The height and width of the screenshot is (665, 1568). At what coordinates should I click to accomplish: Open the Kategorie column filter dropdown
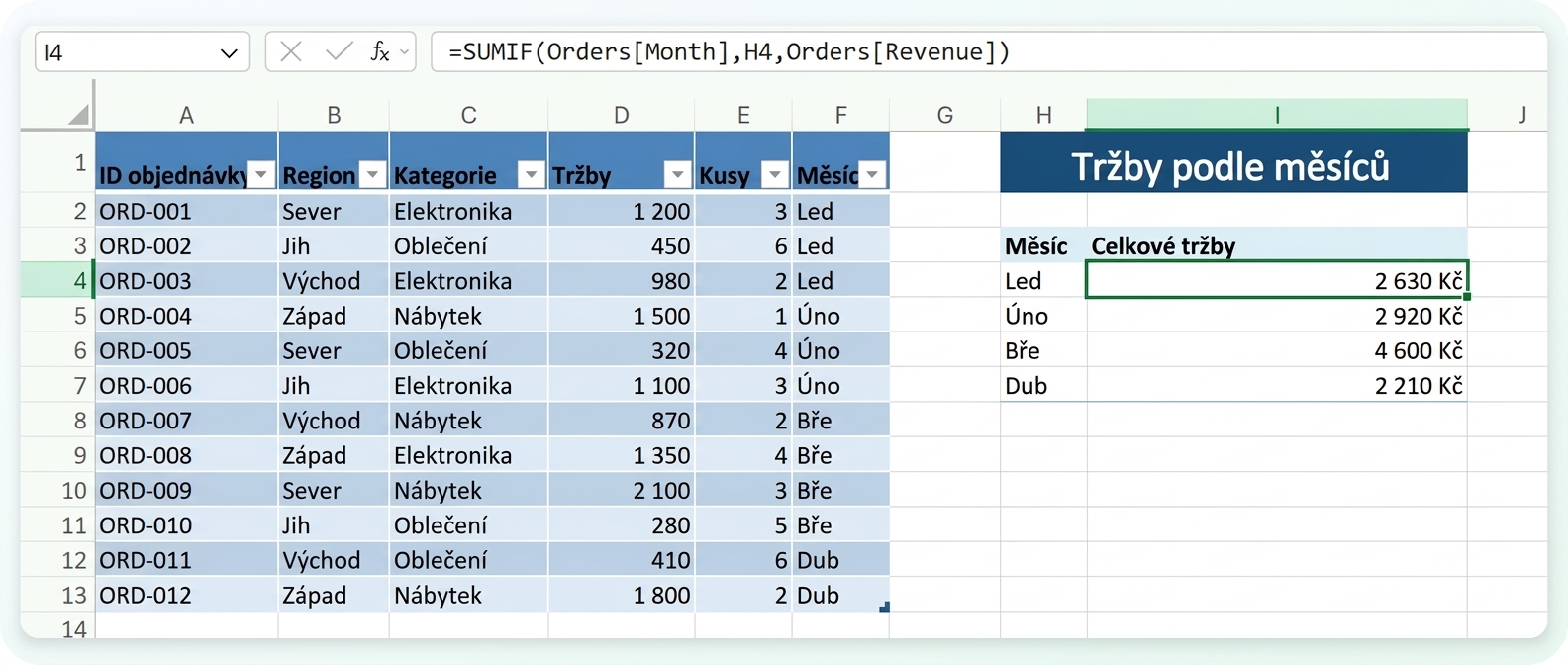click(x=532, y=175)
